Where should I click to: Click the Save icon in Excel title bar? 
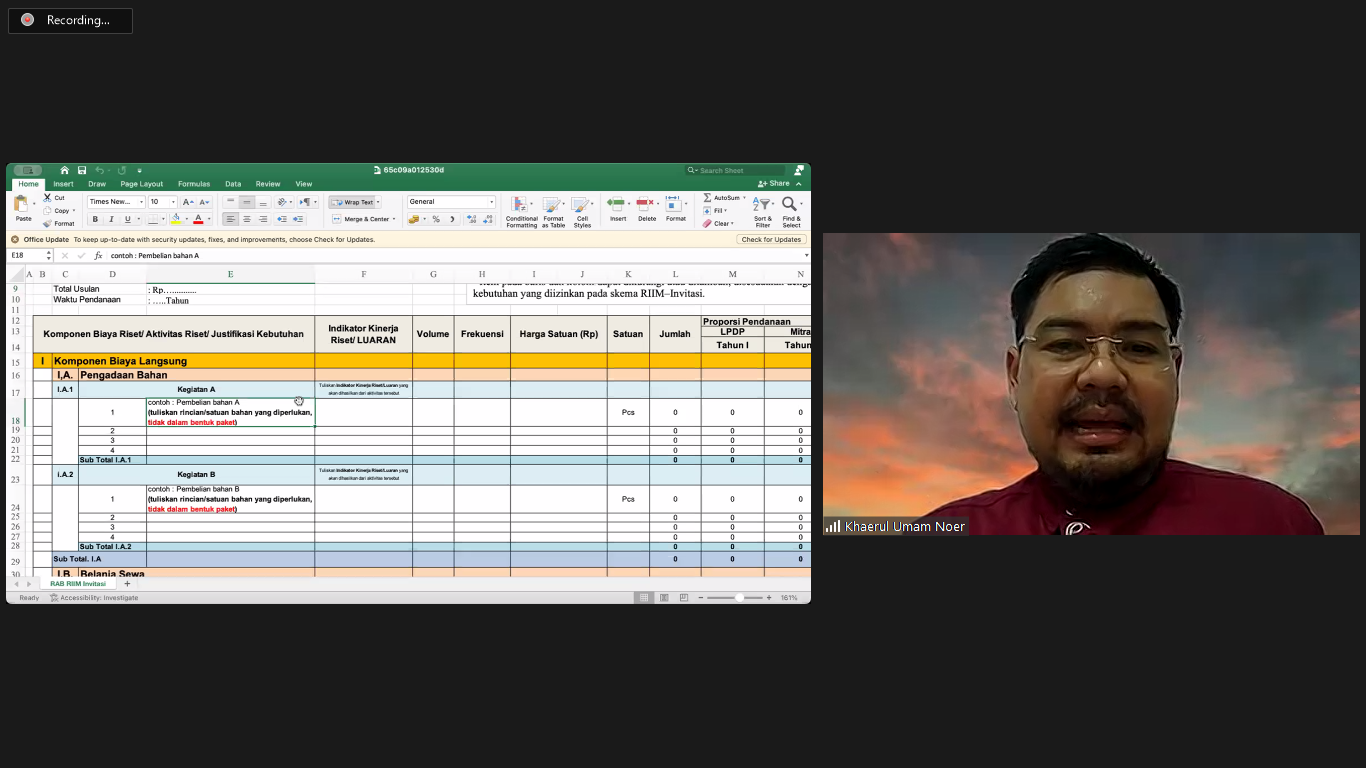point(82,170)
